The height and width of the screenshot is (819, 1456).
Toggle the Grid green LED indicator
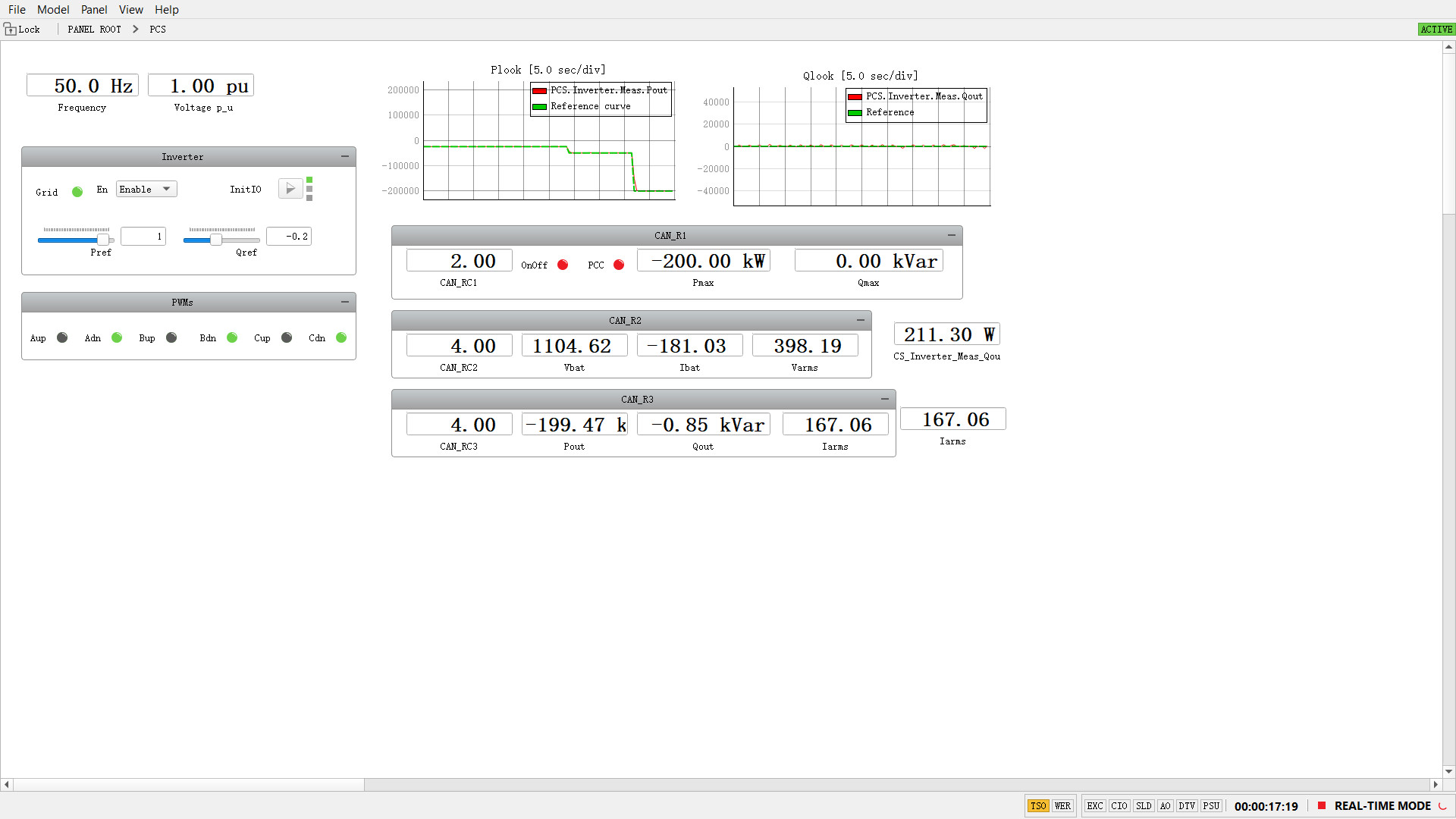[x=77, y=192]
